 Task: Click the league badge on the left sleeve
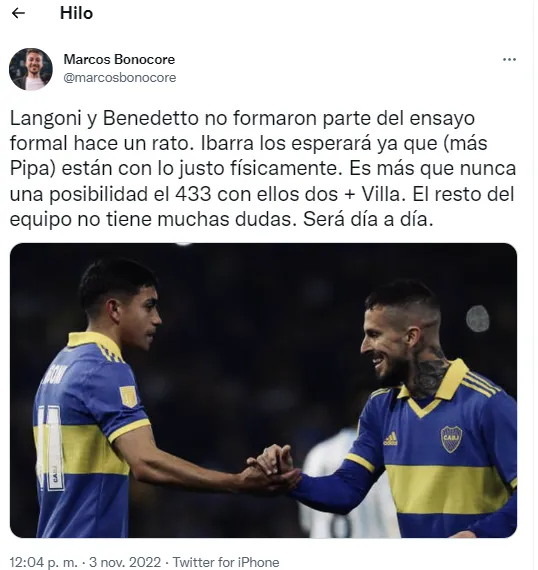point(128,396)
